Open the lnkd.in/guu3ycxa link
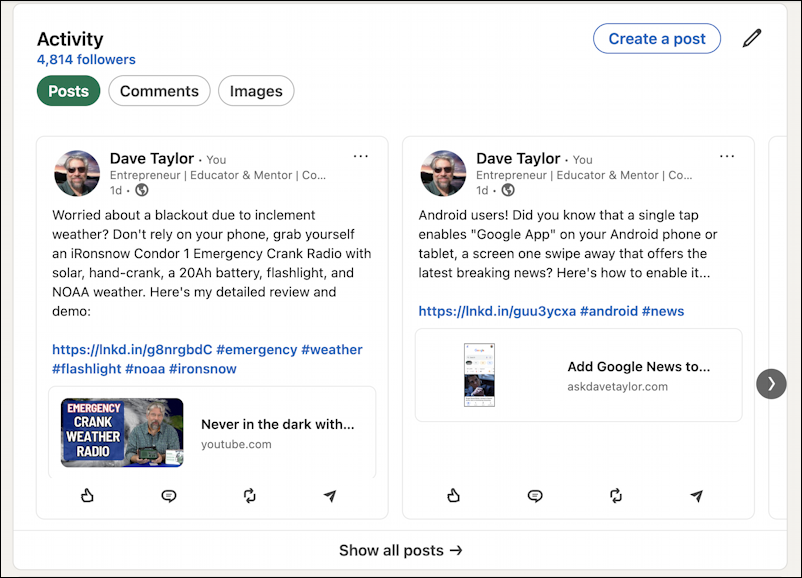Screen dimensions: 802x578 [497, 311]
